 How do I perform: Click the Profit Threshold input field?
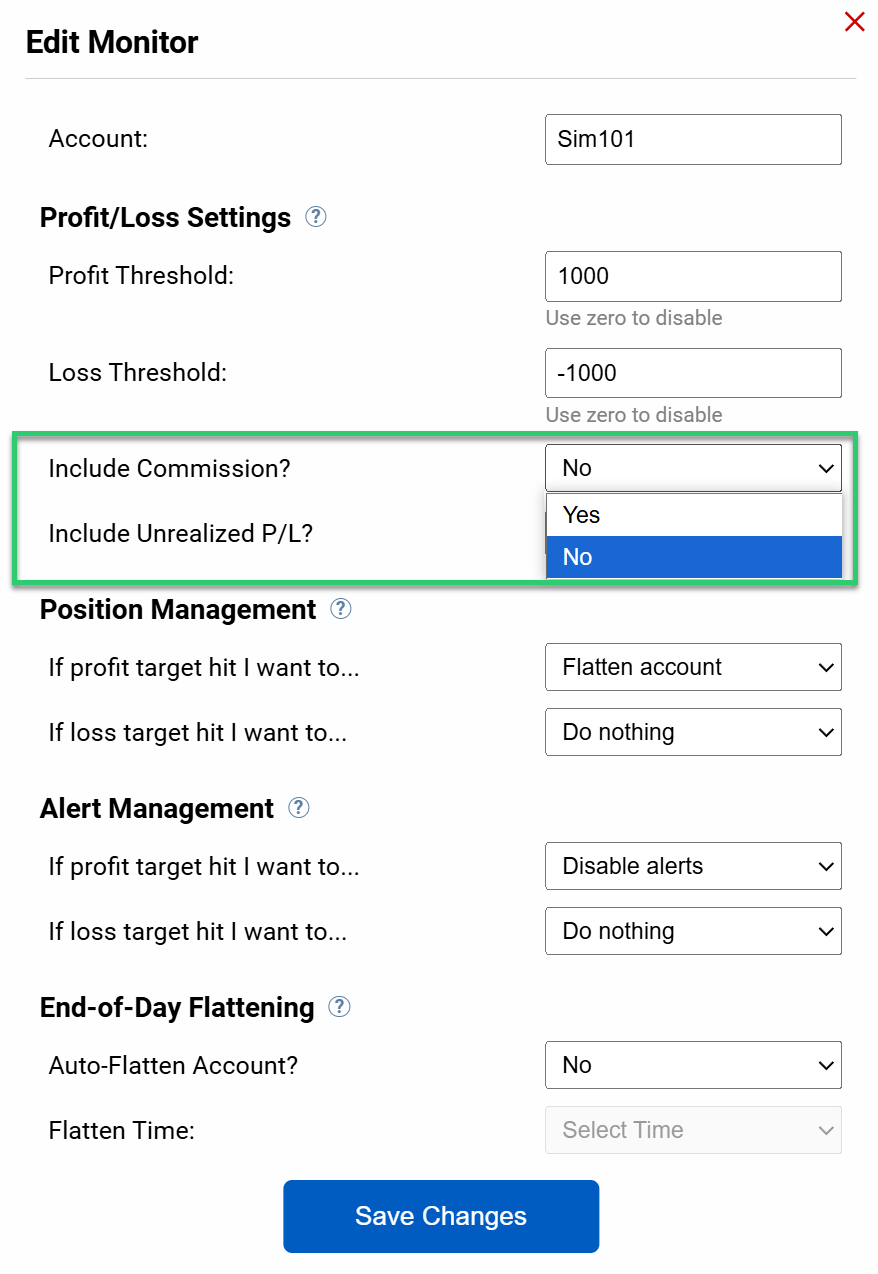[x=693, y=276]
